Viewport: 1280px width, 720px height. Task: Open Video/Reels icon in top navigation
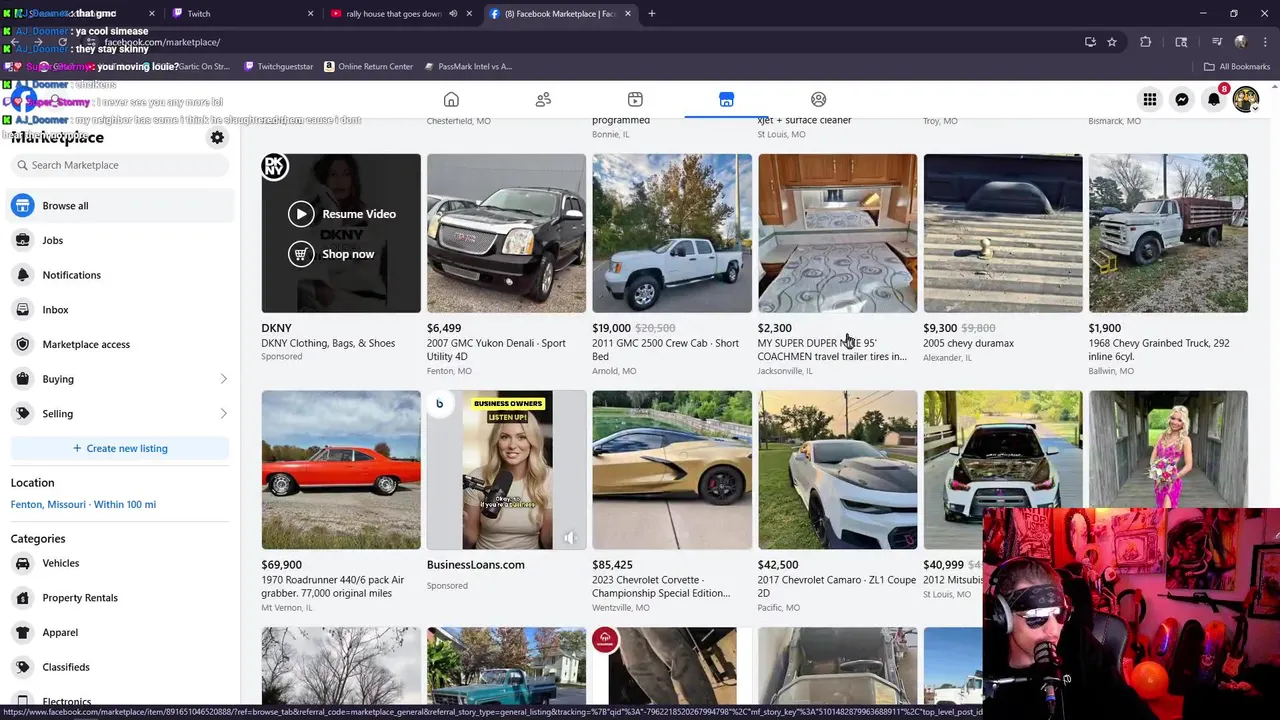coord(635,100)
